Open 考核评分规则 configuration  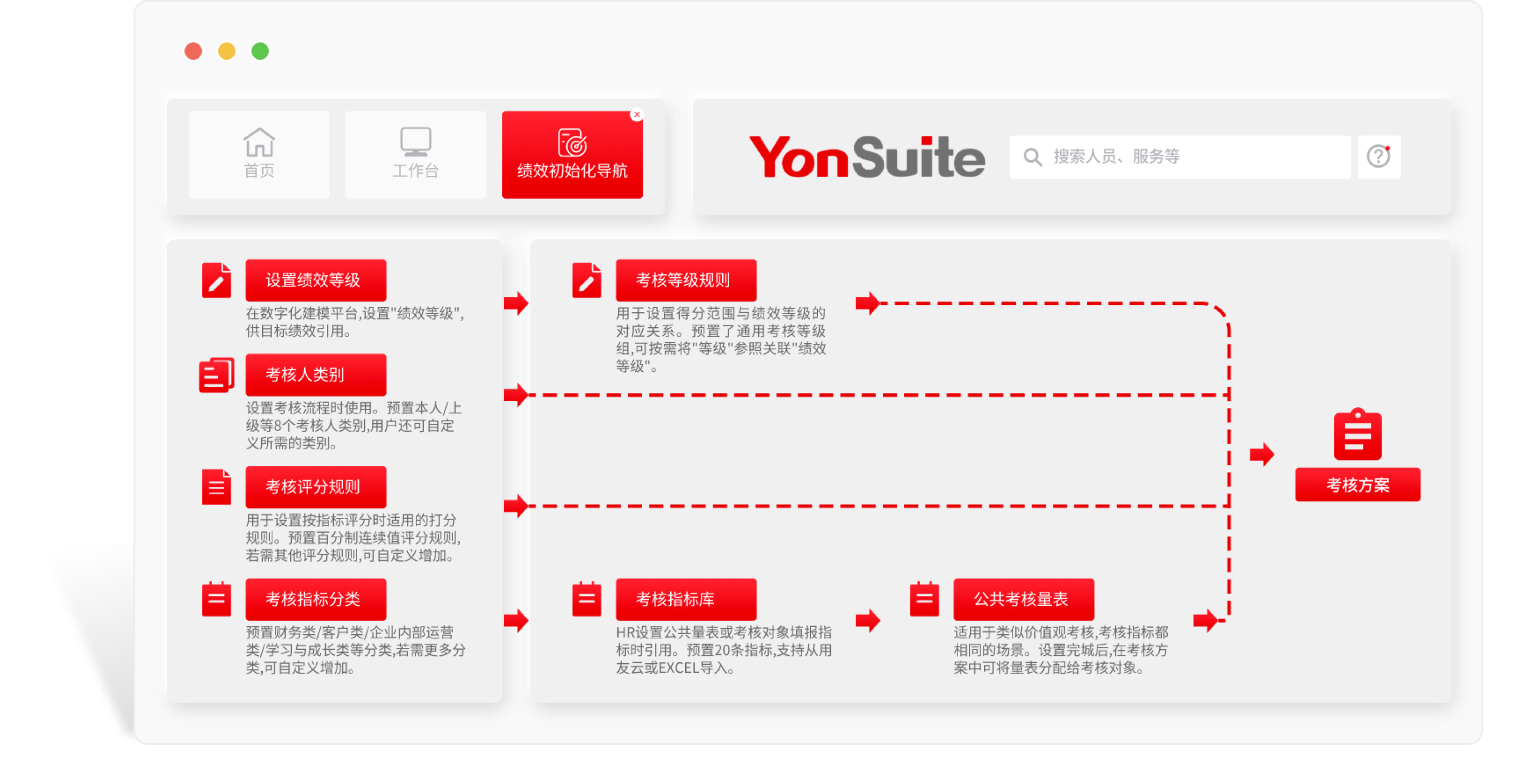[x=316, y=487]
